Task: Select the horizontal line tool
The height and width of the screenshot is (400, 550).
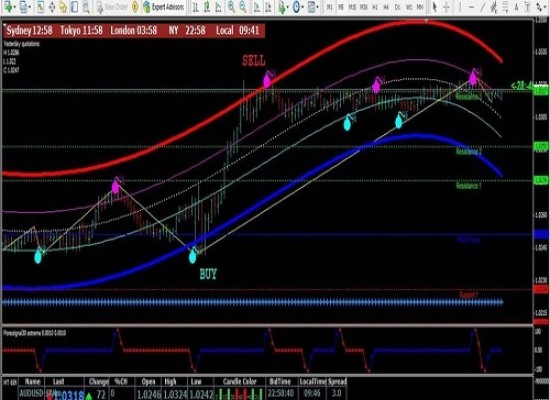Action: pyautogui.click(x=471, y=7)
